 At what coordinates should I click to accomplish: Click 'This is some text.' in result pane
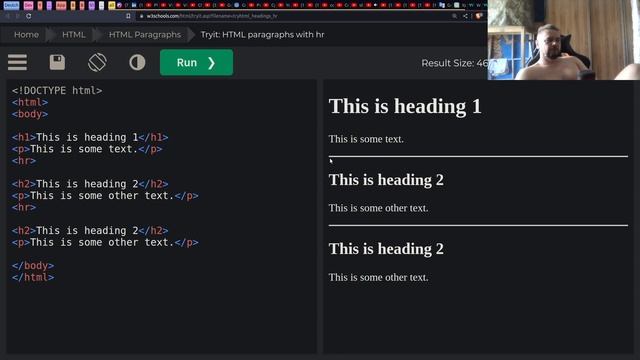coord(366,139)
